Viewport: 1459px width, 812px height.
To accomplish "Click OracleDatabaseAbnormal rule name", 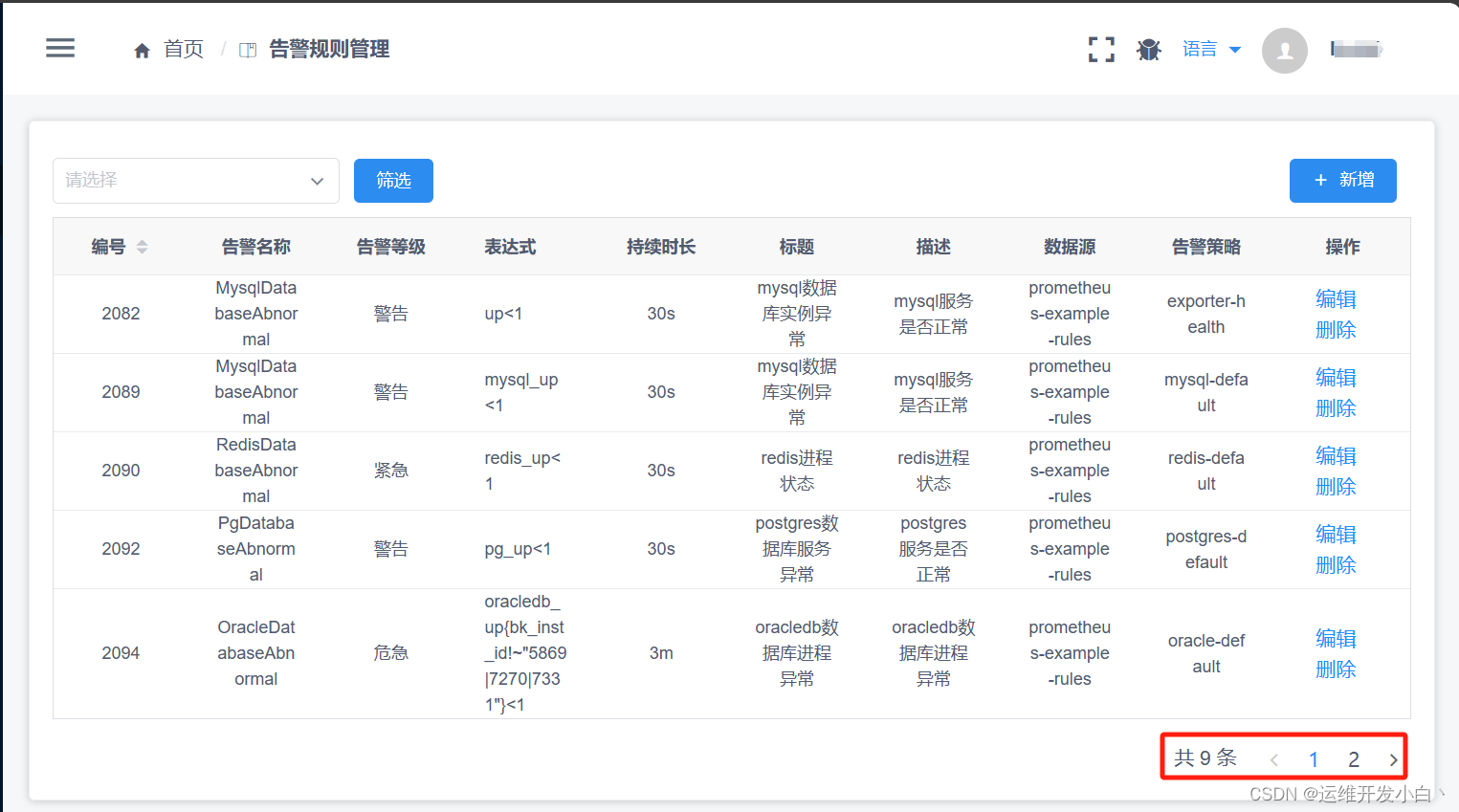I will [256, 653].
